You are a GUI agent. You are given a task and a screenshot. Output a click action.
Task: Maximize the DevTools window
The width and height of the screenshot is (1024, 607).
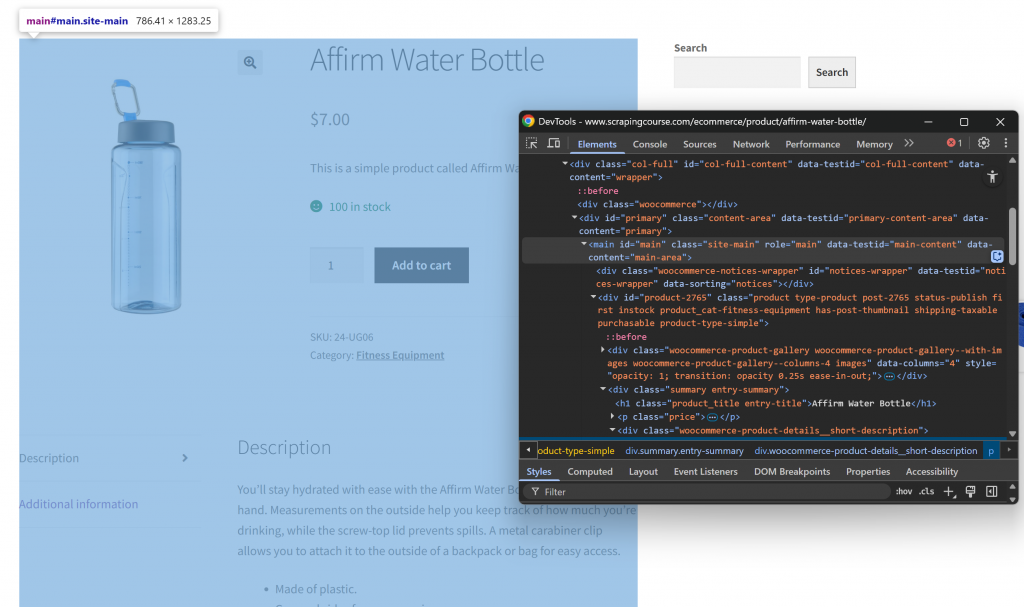964,122
